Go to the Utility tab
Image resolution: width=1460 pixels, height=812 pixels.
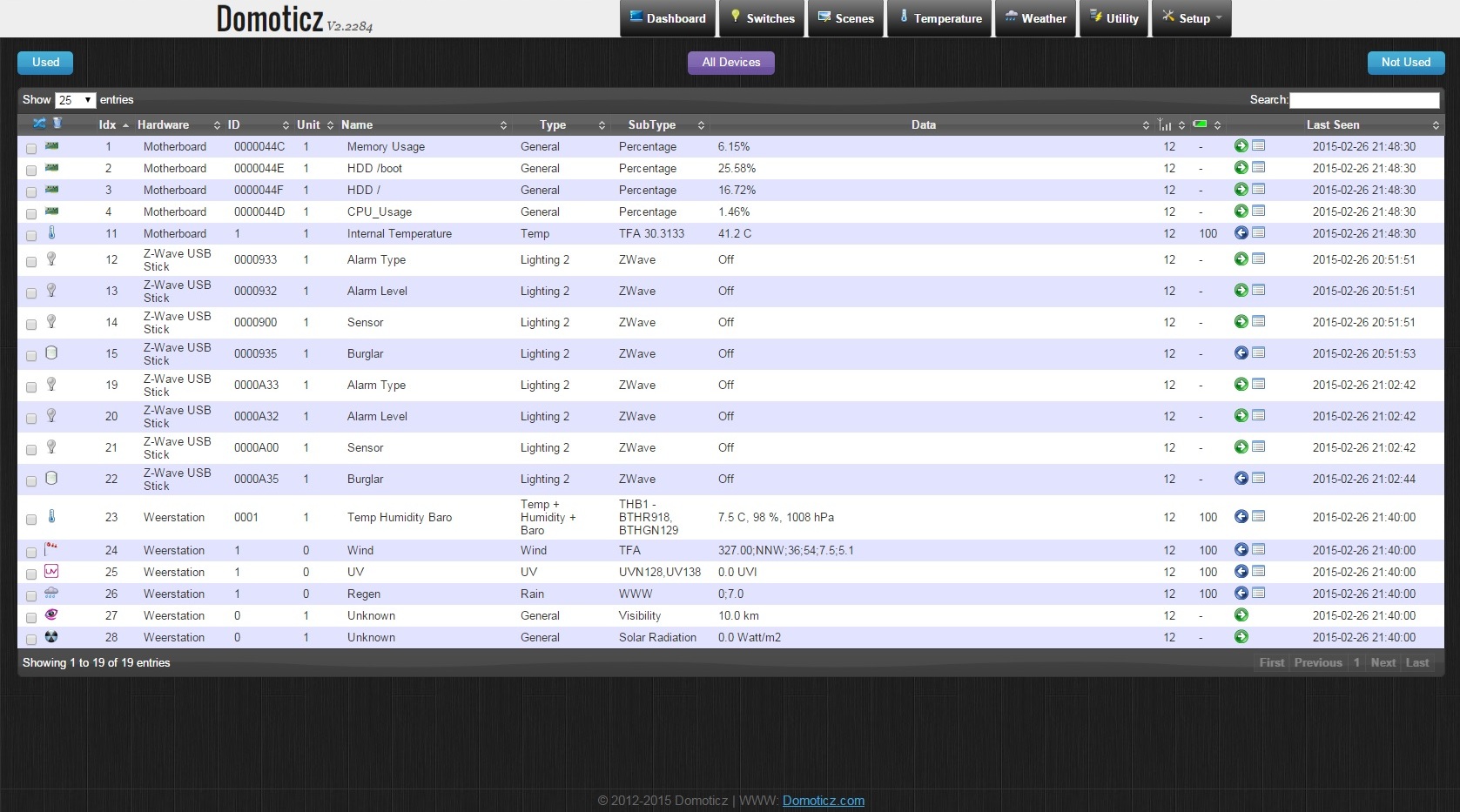coord(1114,18)
